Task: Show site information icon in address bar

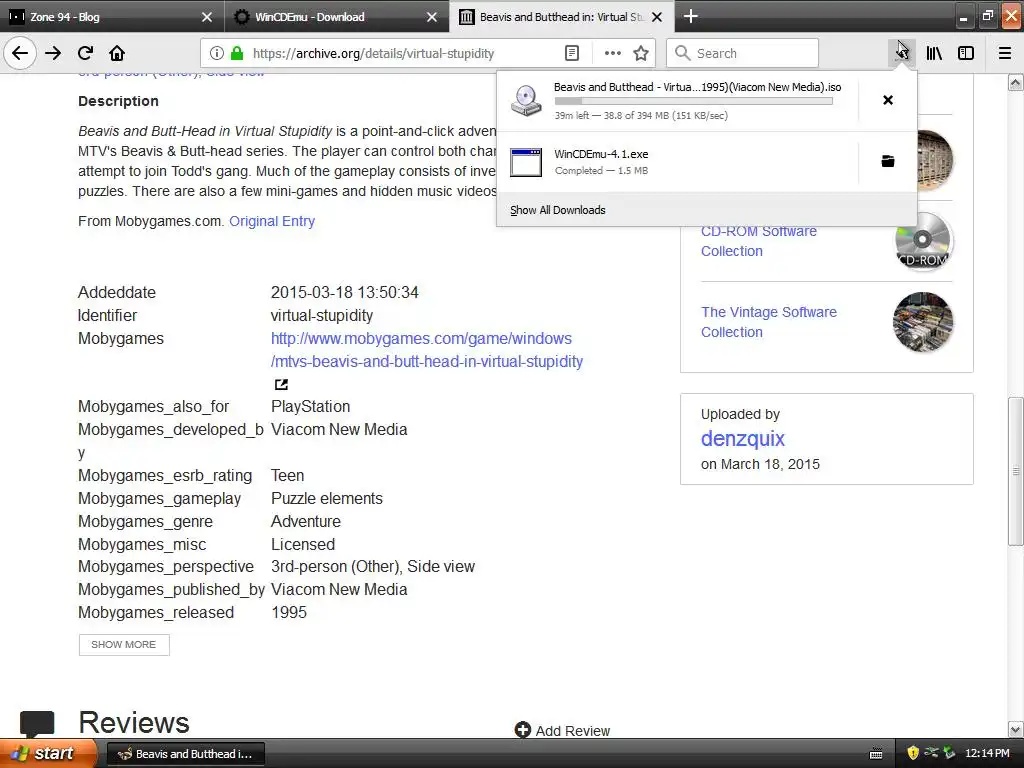Action: pyautogui.click(x=217, y=54)
